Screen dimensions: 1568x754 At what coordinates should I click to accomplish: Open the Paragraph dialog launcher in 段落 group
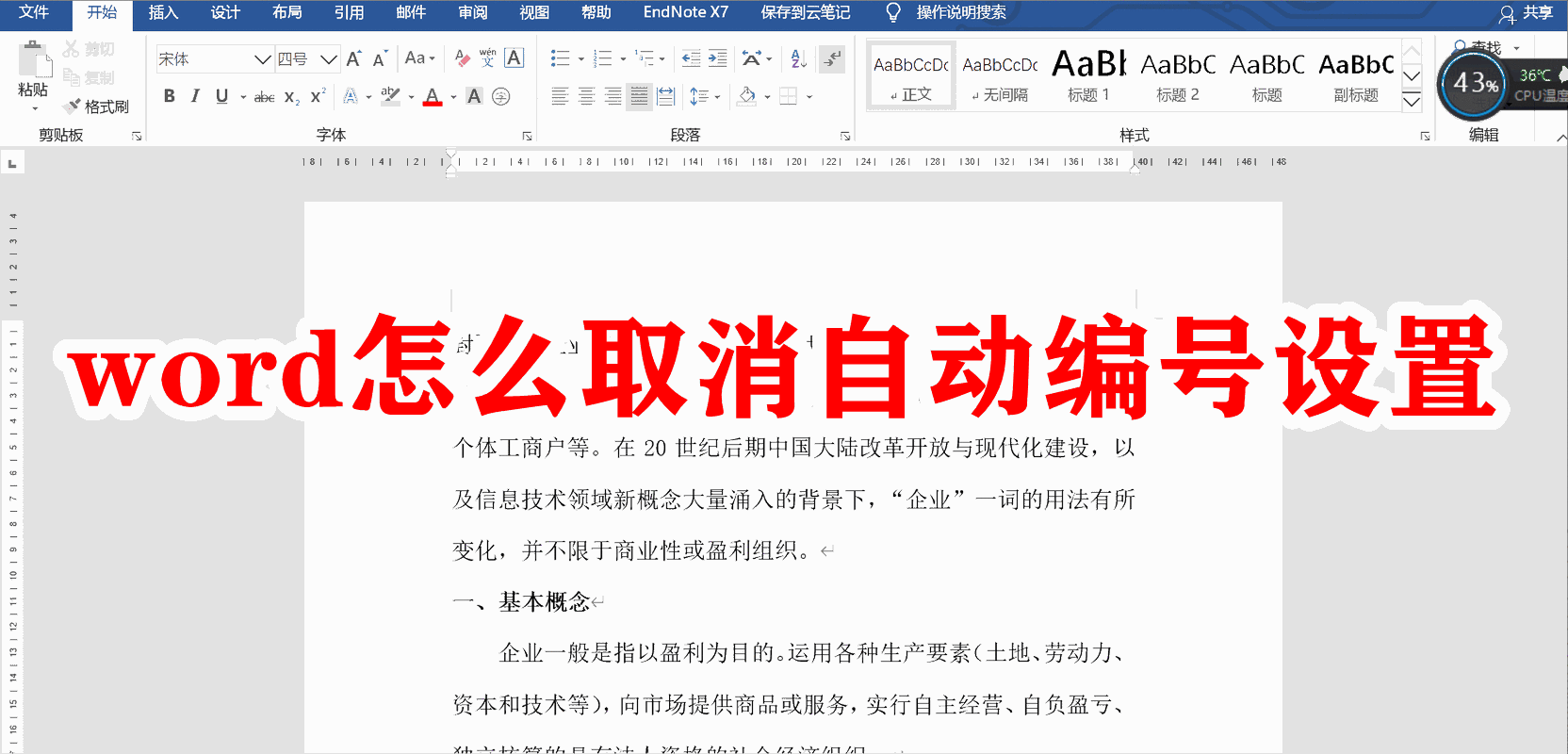point(845,136)
